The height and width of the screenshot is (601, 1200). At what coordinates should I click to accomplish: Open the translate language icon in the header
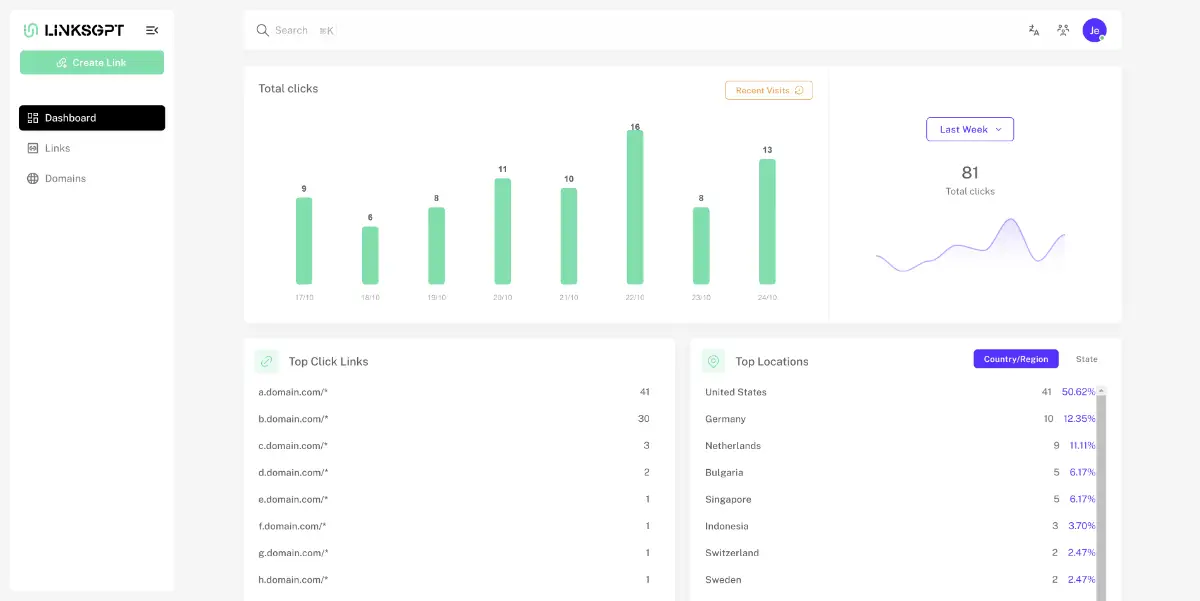point(1033,30)
